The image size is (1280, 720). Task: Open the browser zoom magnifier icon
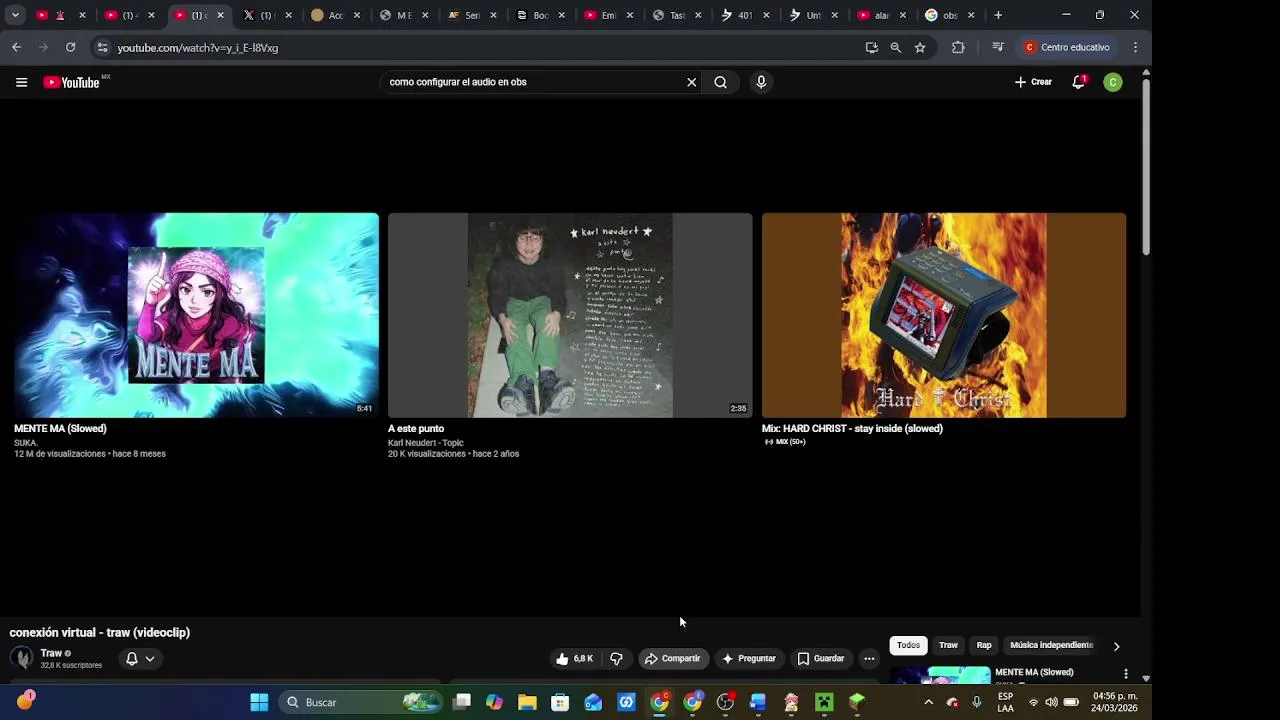tap(895, 47)
